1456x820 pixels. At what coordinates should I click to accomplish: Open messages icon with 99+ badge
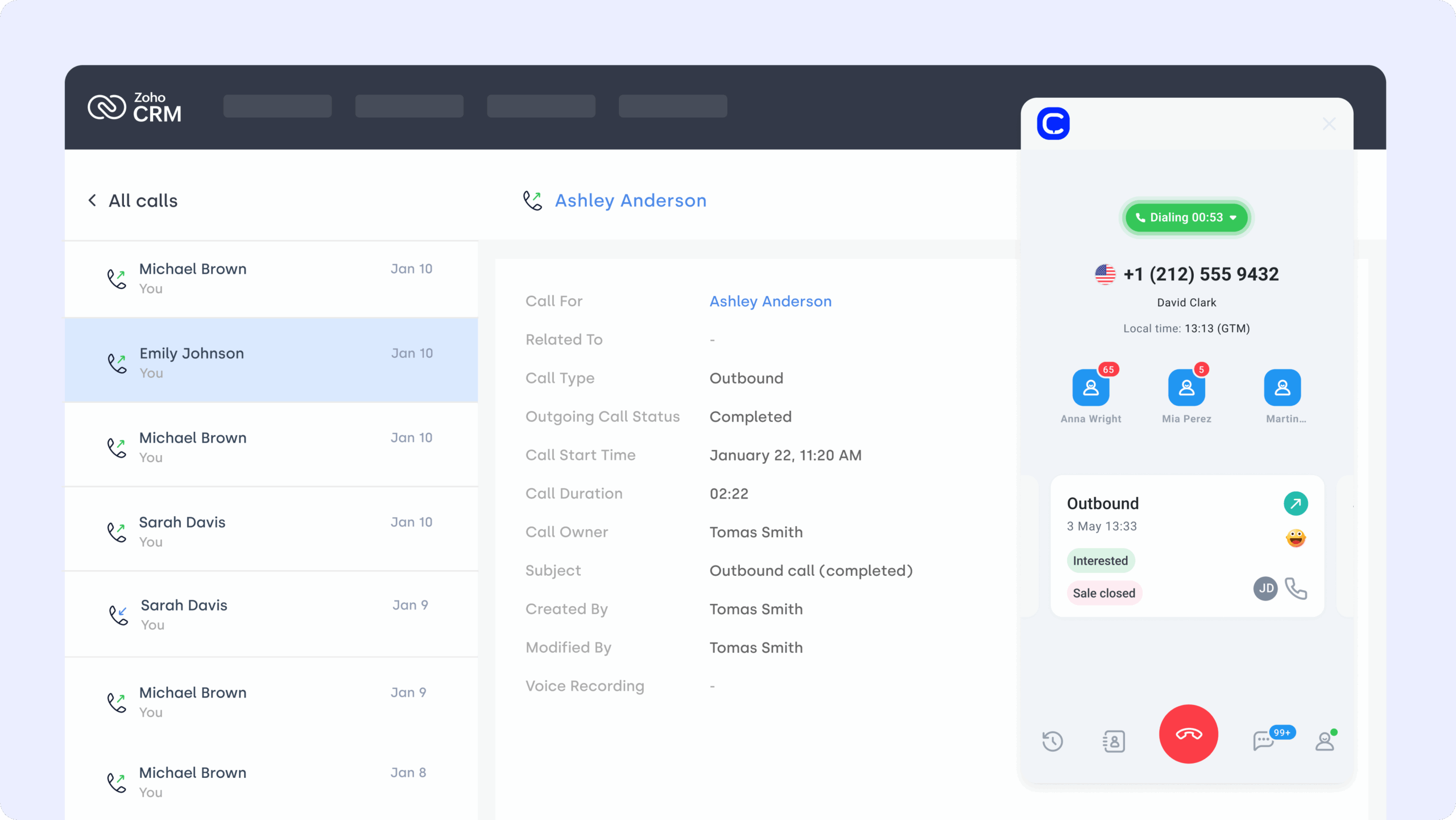tap(1264, 741)
